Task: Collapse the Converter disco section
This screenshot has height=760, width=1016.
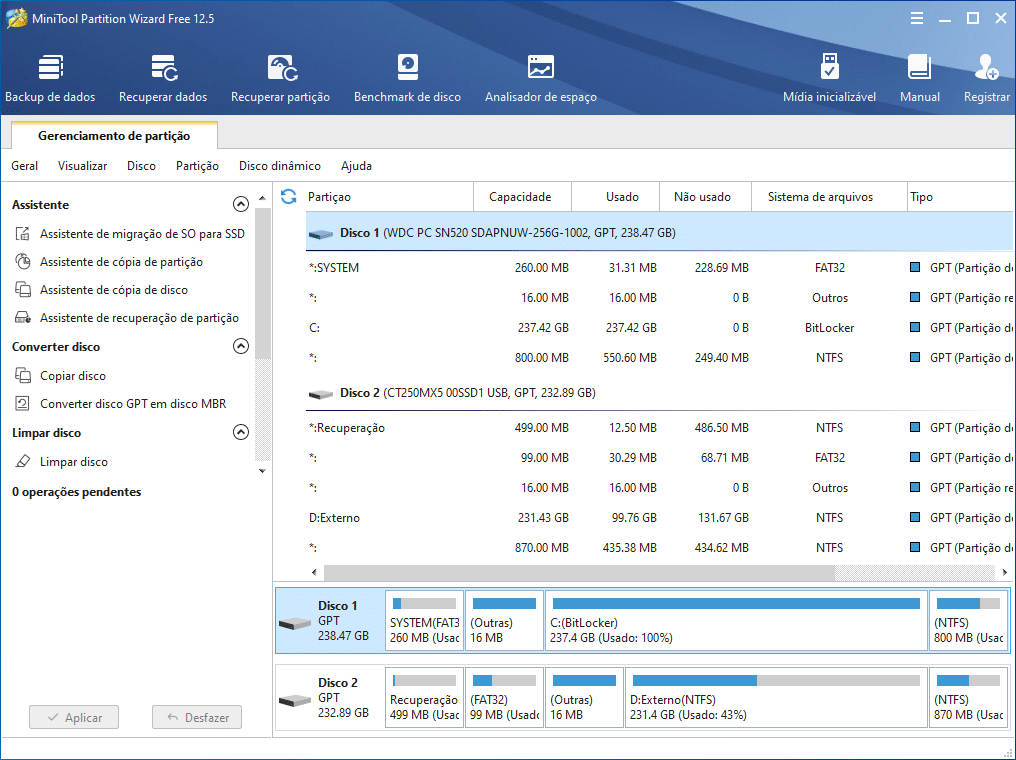Action: [x=240, y=347]
